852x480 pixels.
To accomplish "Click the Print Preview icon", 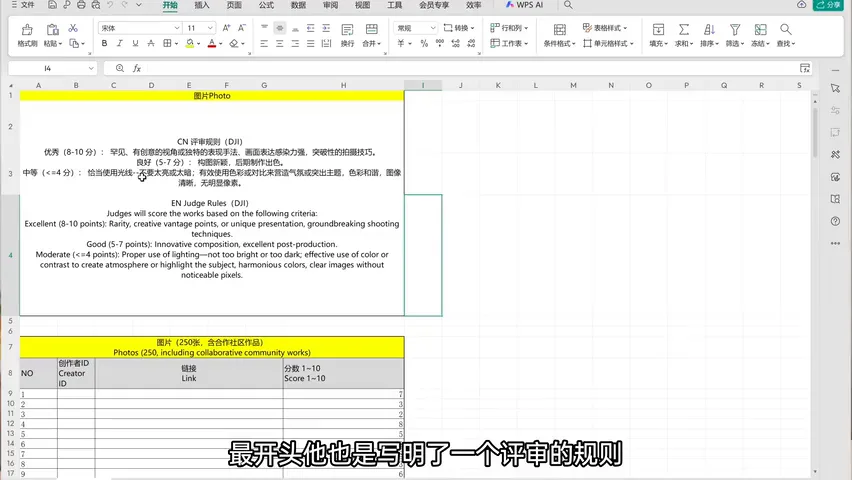I will click(96, 5).
